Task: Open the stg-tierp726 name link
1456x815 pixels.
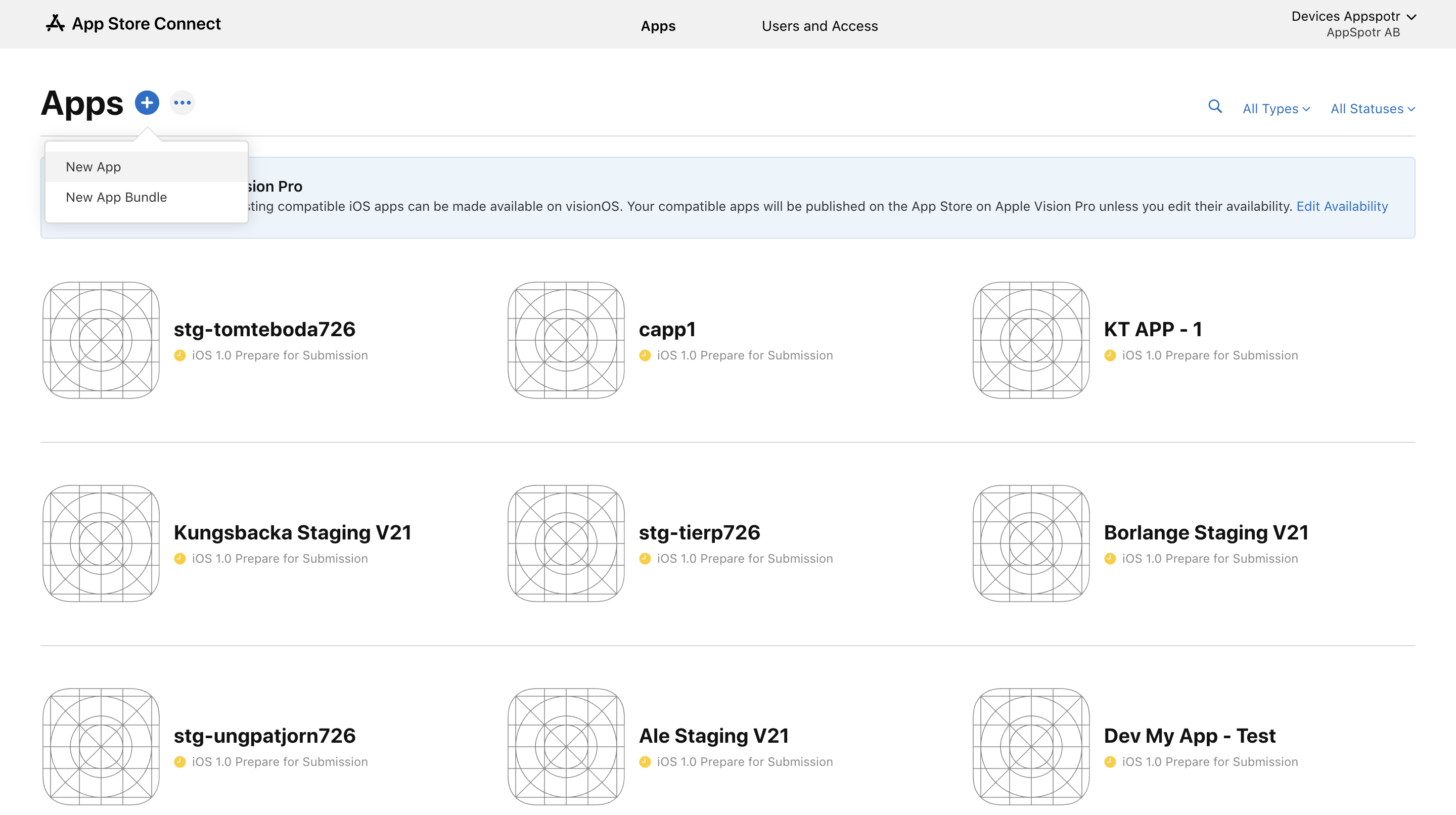Action: point(699,532)
